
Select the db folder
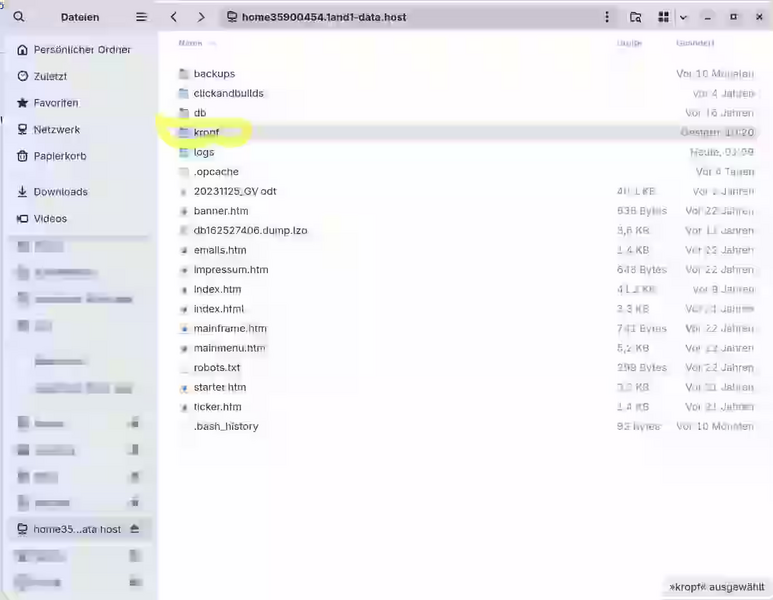click(465, 113)
